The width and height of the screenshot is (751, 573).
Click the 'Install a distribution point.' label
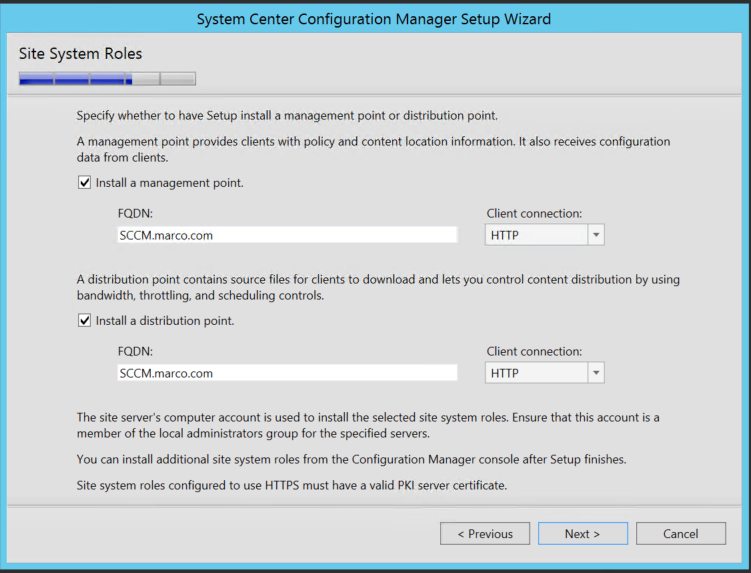(165, 321)
